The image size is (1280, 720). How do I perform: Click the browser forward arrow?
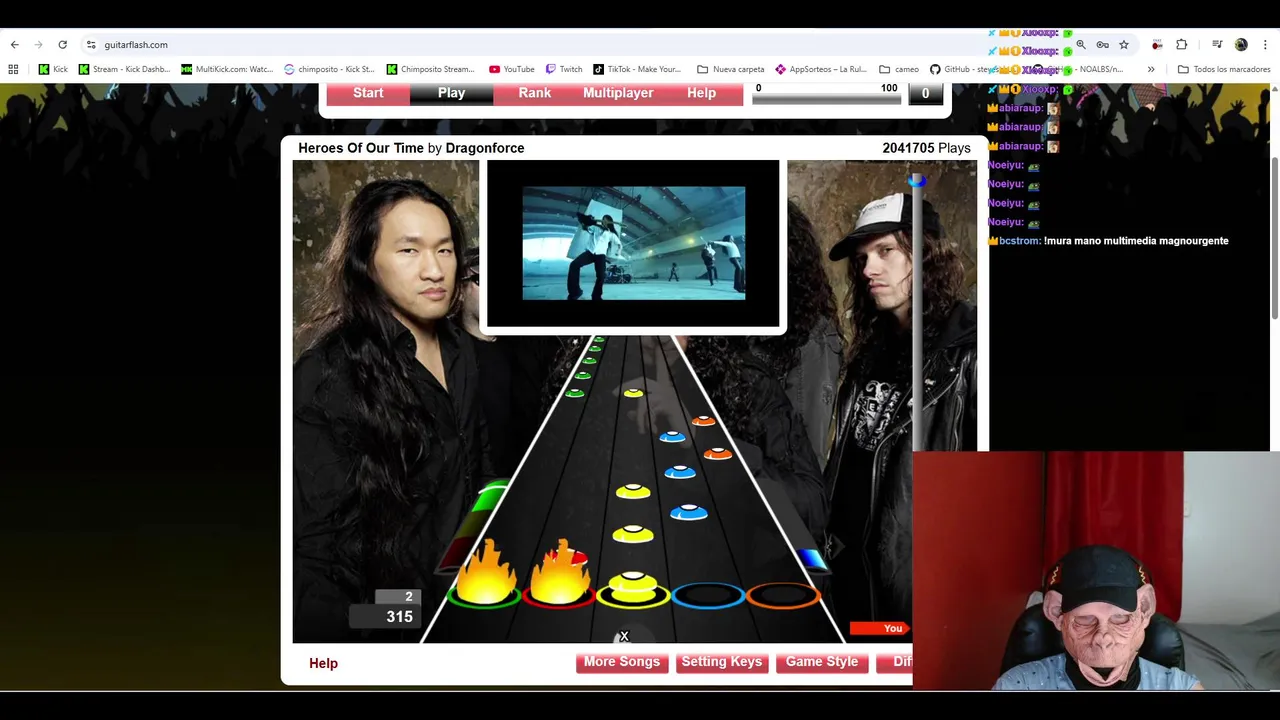(x=38, y=44)
